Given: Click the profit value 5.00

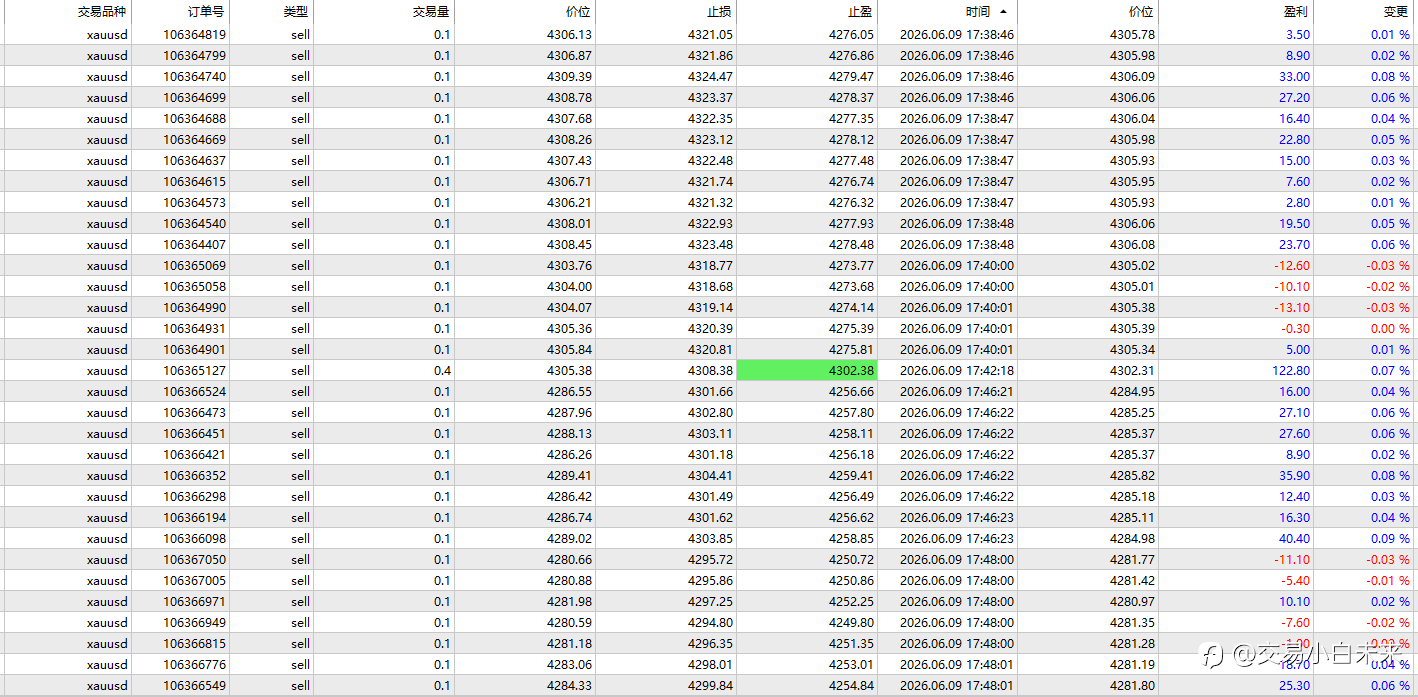Looking at the screenshot, I should (x=1298, y=349).
